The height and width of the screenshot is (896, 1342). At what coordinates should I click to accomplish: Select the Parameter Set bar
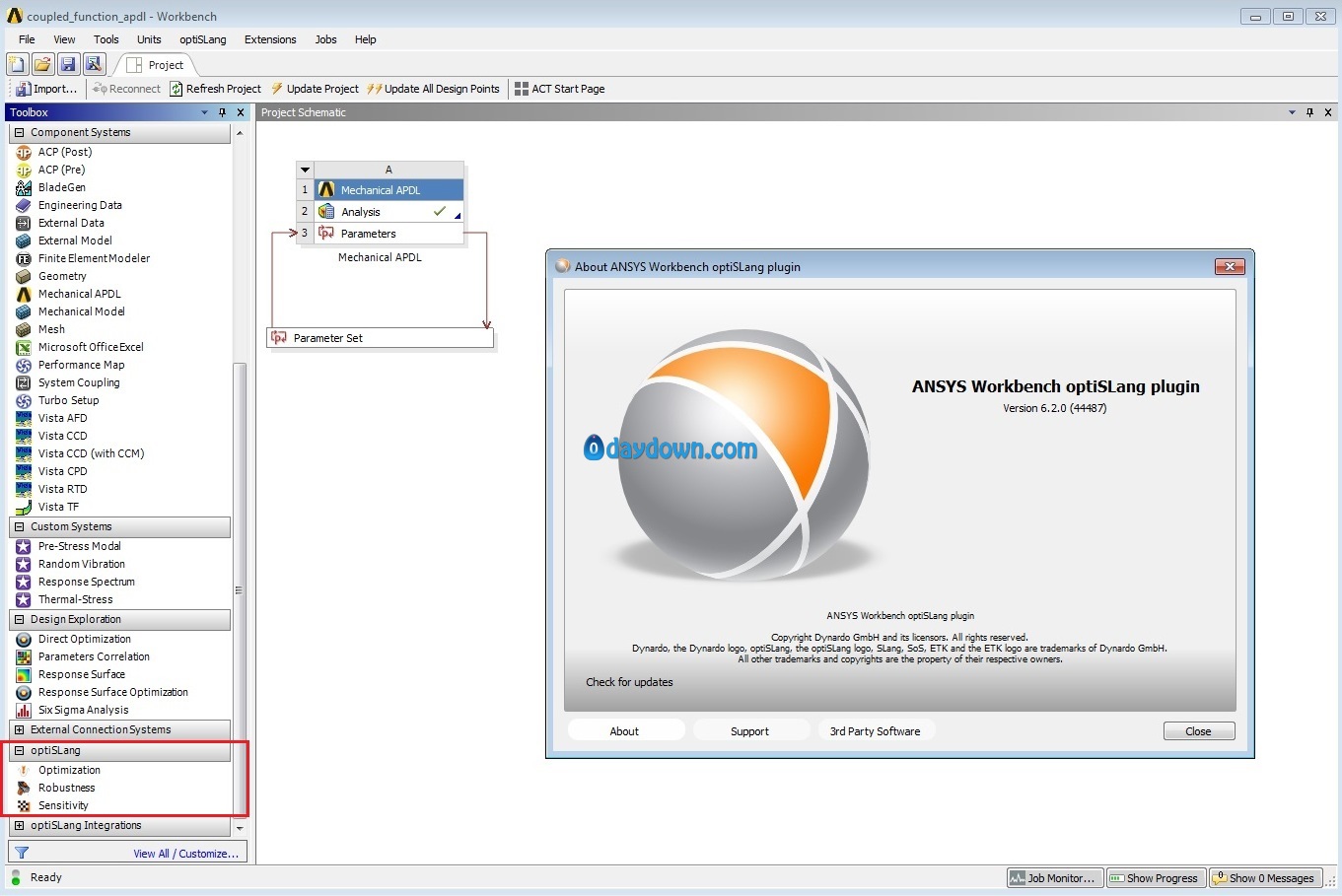coord(381,338)
